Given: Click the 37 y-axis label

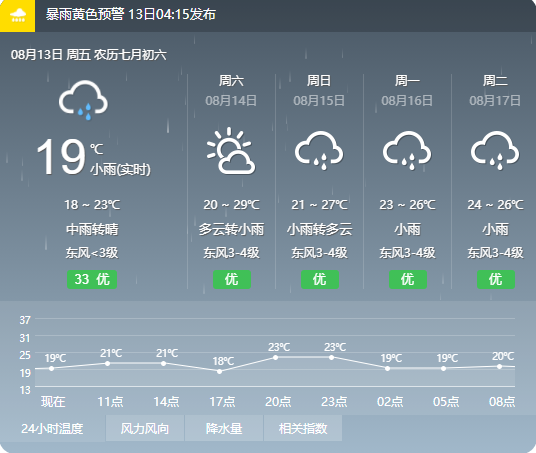Looking at the screenshot, I should point(25,320).
